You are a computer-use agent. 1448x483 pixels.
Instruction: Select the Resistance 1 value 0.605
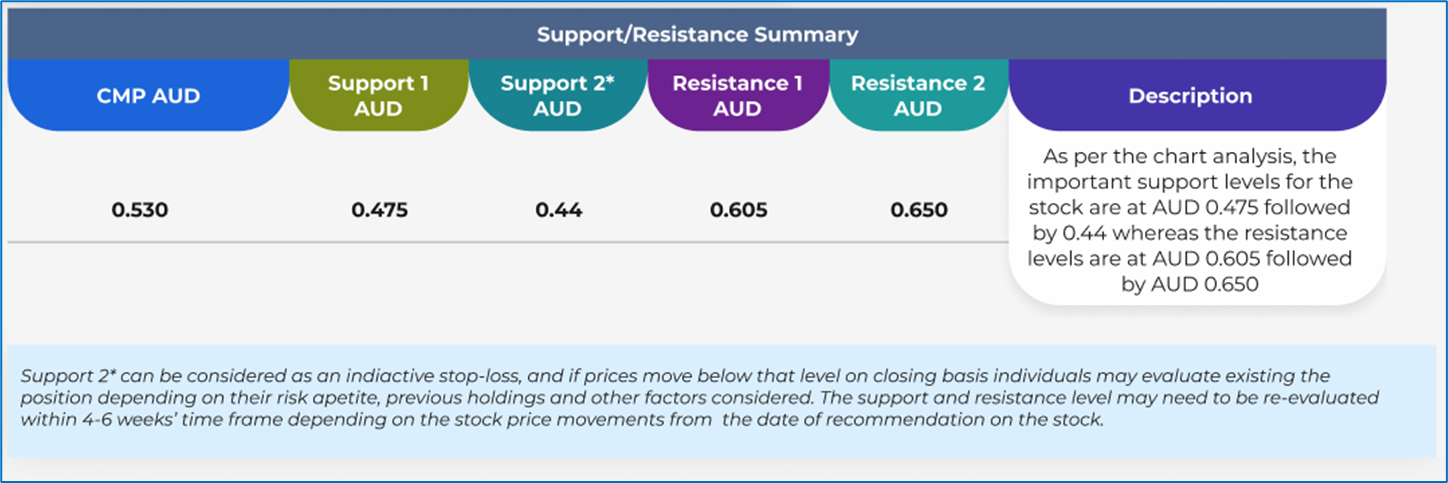738,211
